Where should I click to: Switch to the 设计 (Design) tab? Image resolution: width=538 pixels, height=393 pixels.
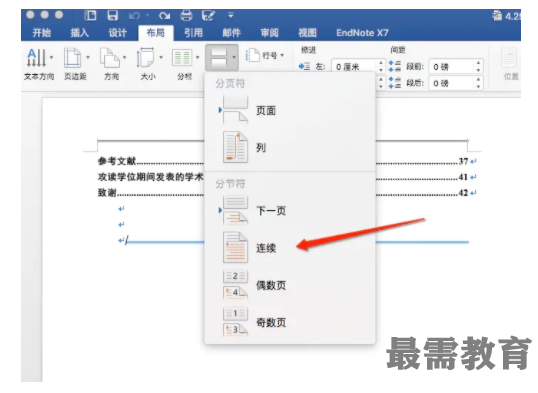coord(118,33)
